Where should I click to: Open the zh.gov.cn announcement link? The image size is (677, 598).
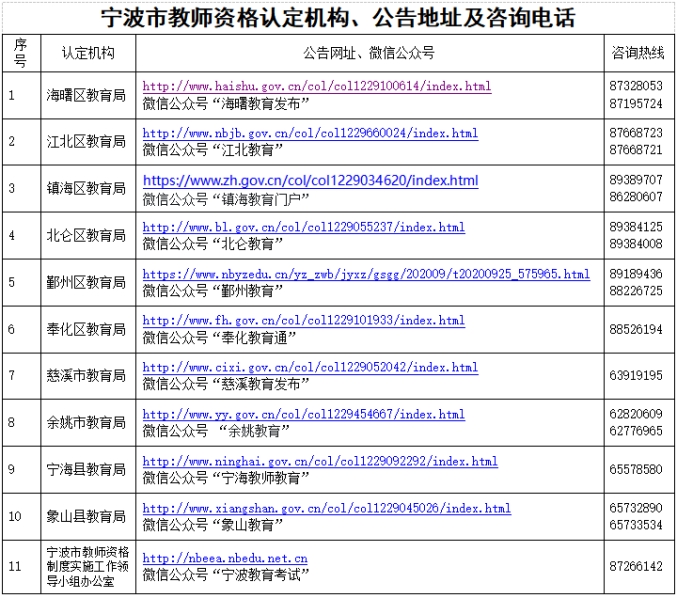[x=310, y=180]
